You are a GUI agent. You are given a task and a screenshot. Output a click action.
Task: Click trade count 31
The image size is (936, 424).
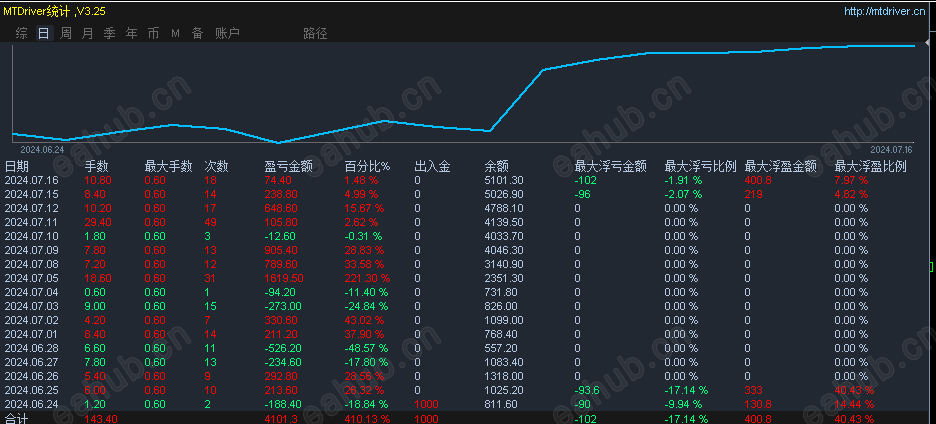point(210,278)
